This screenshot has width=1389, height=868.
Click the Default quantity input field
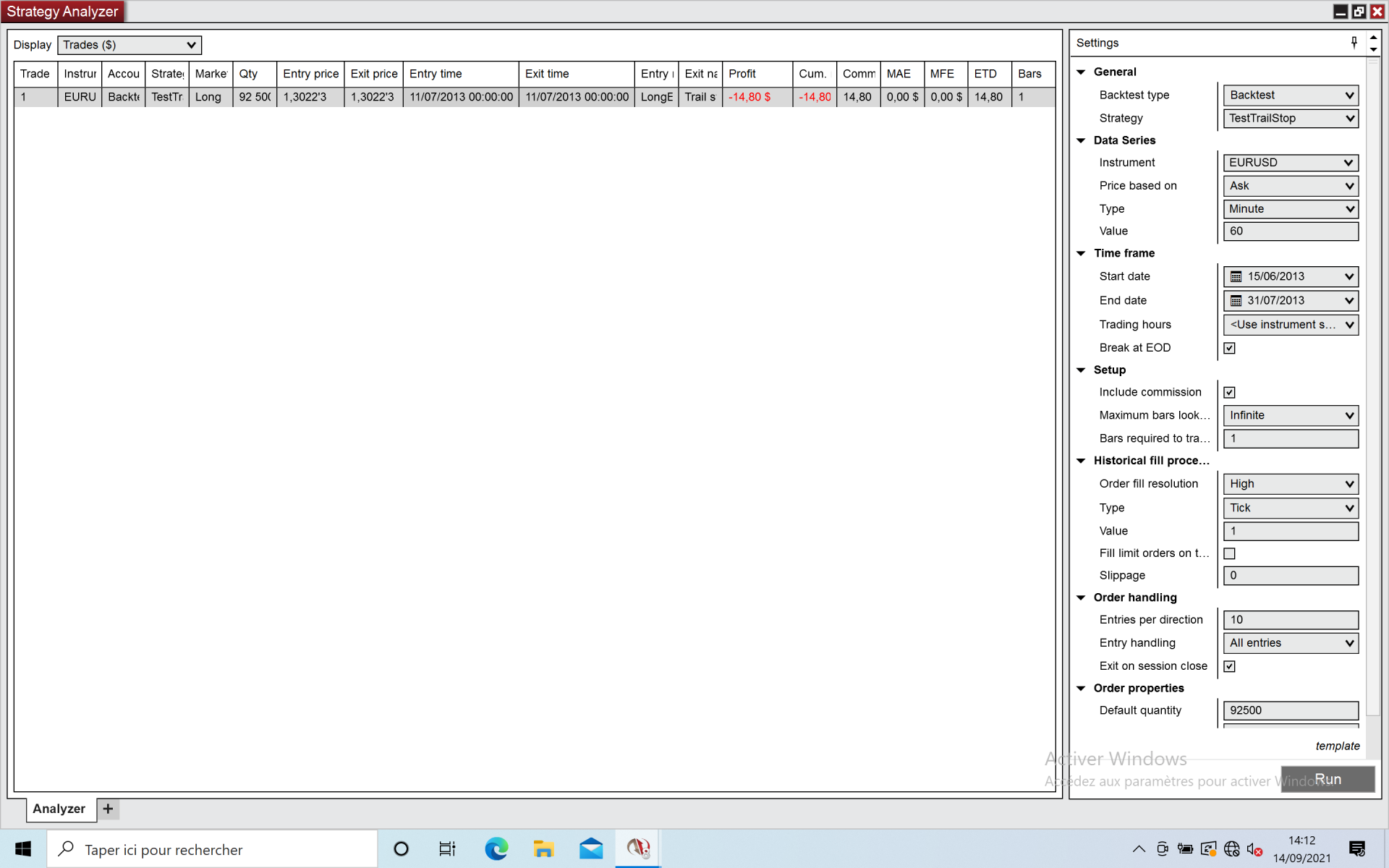[x=1291, y=710]
